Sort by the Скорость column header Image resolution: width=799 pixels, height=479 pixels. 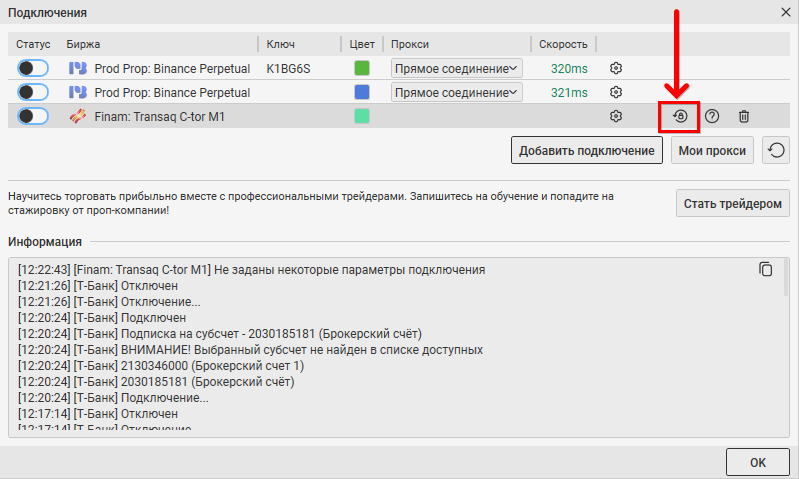coord(563,45)
